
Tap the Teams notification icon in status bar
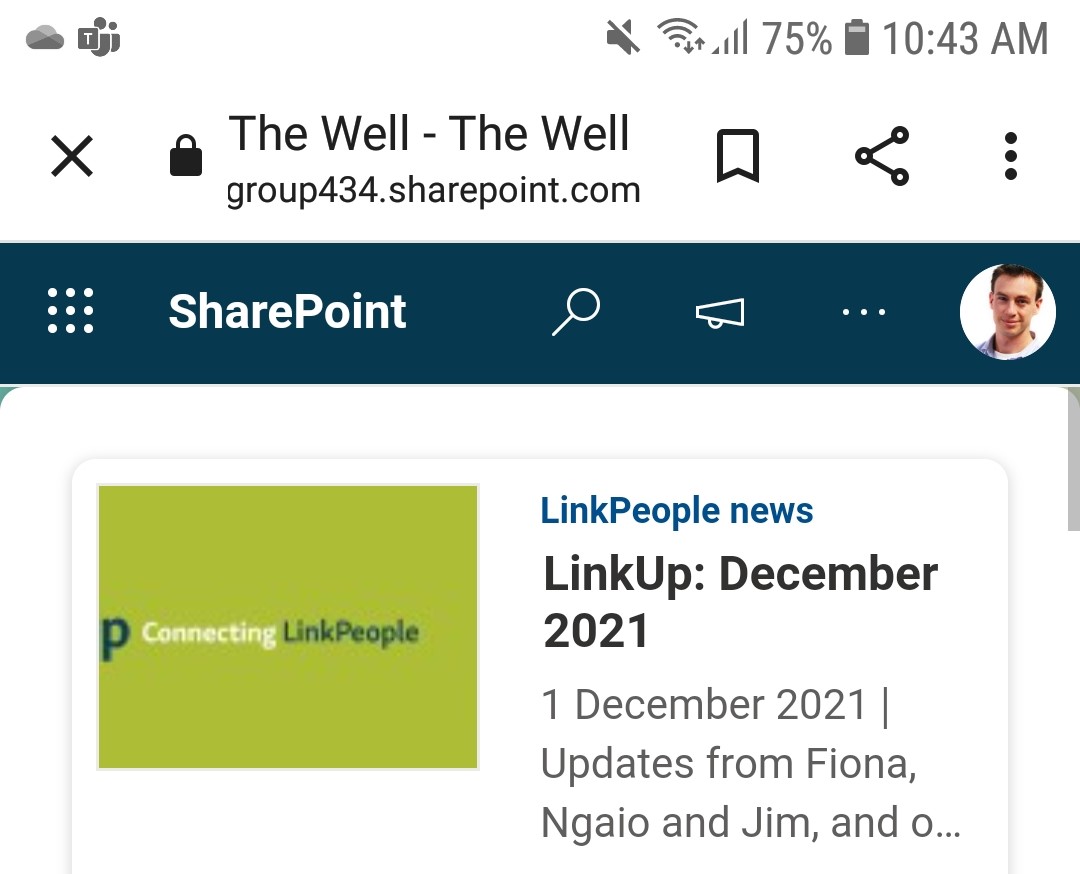coord(99,37)
